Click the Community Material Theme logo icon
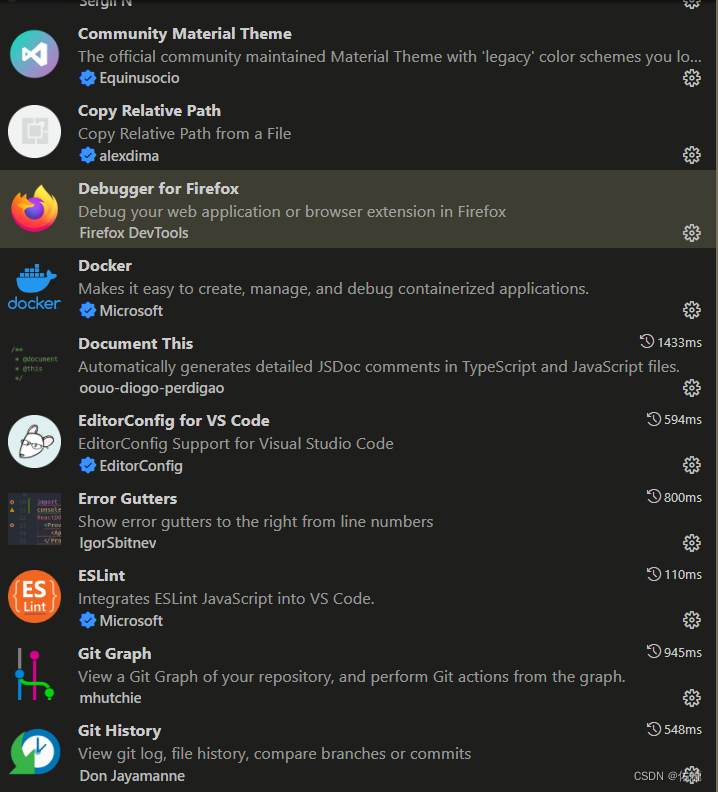The height and width of the screenshot is (792, 718). pyautogui.click(x=34, y=54)
